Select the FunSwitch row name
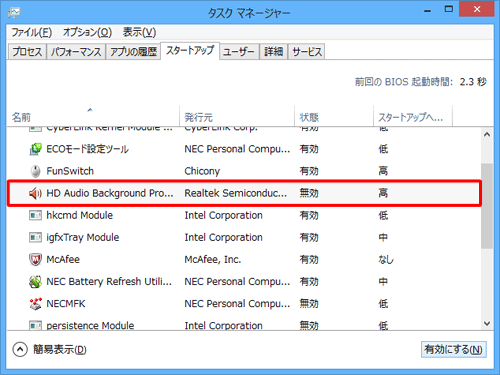The image size is (500, 375). pos(70,171)
